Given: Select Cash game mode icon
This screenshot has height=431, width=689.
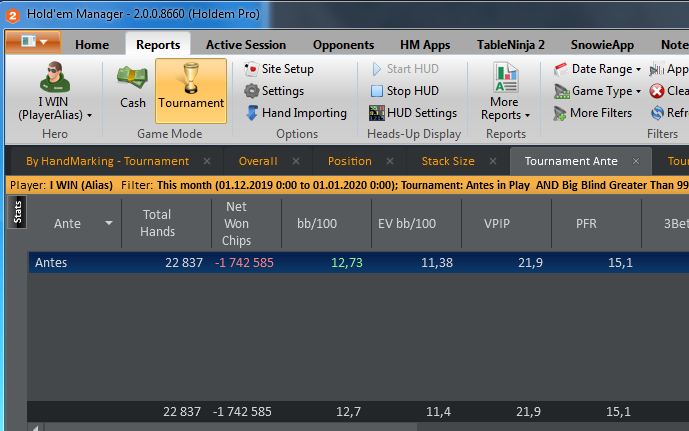Looking at the screenshot, I should [x=132, y=77].
